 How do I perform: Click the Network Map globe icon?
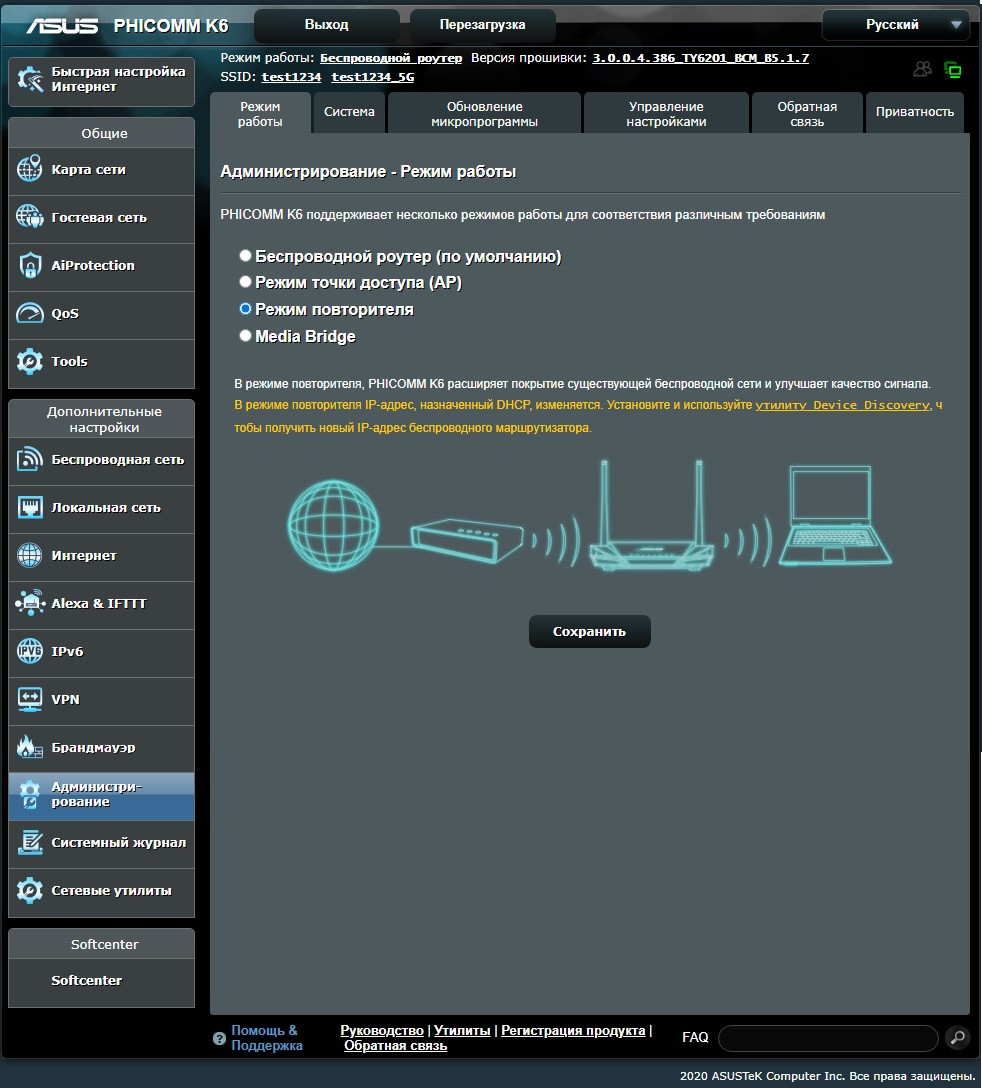coord(30,170)
